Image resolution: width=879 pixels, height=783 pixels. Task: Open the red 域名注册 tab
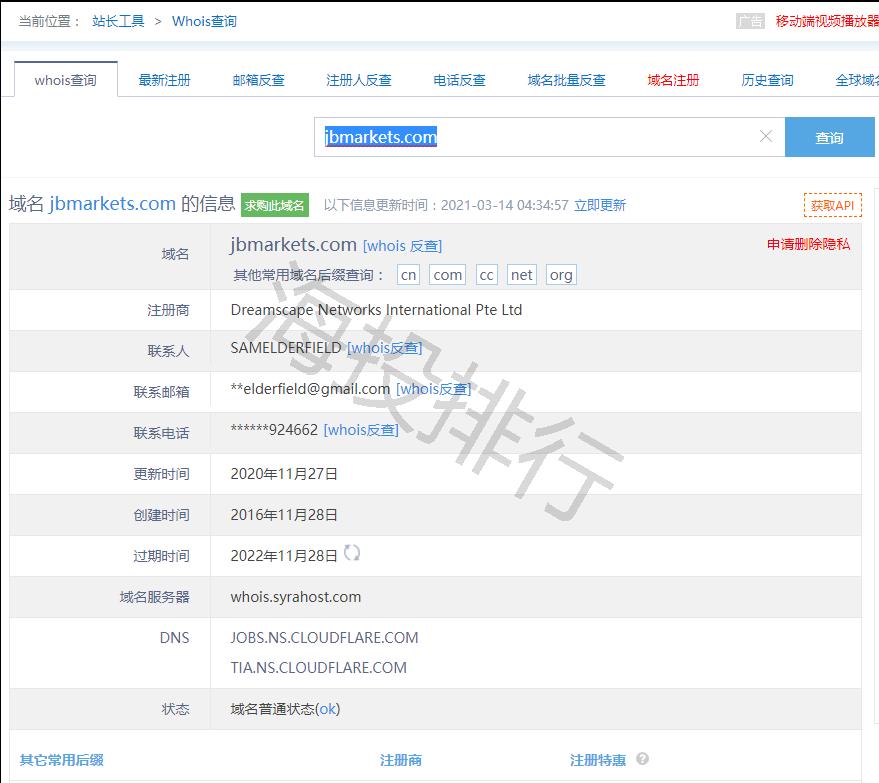click(x=673, y=80)
